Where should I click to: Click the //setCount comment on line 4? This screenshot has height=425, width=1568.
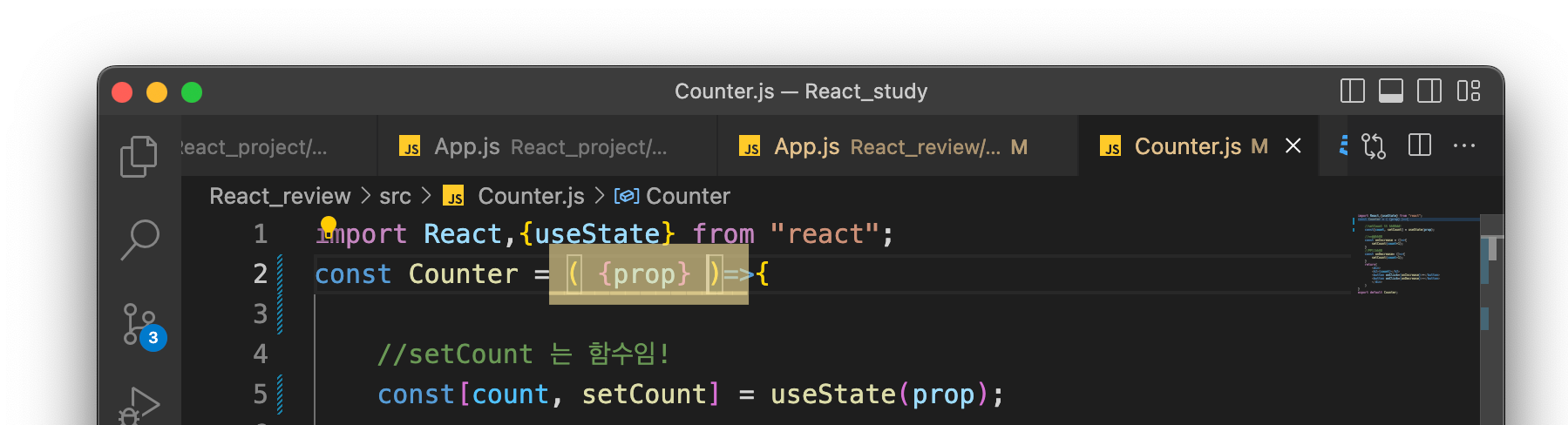[x=523, y=354]
